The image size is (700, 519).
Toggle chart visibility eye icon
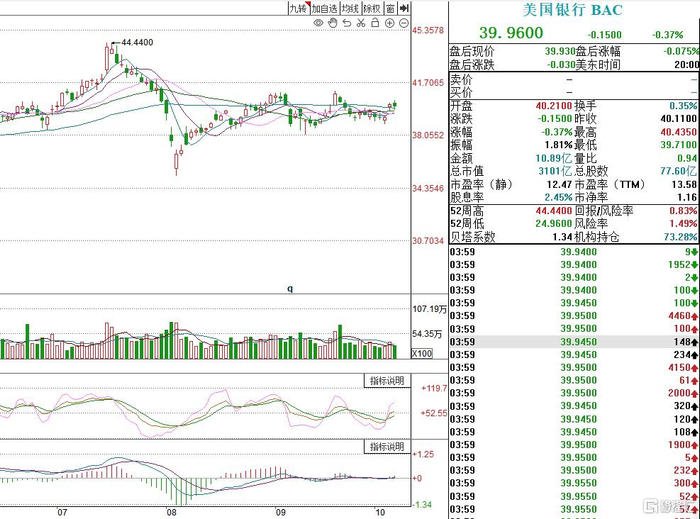click(x=318, y=23)
